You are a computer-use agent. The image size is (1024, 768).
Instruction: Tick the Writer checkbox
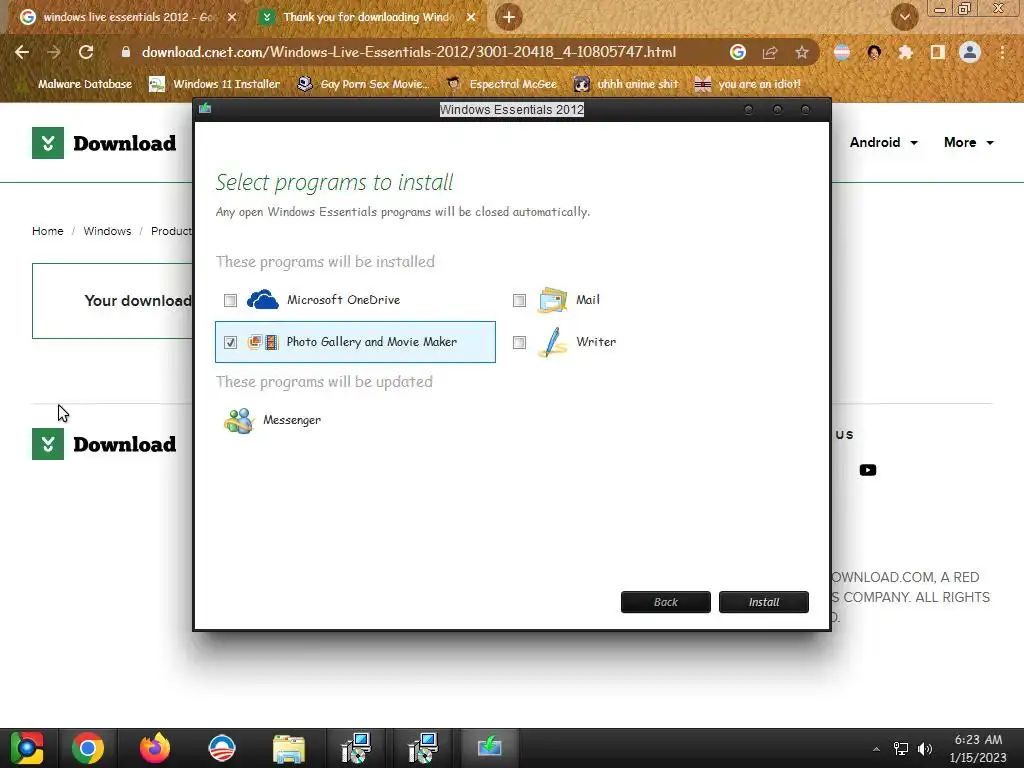(x=519, y=342)
